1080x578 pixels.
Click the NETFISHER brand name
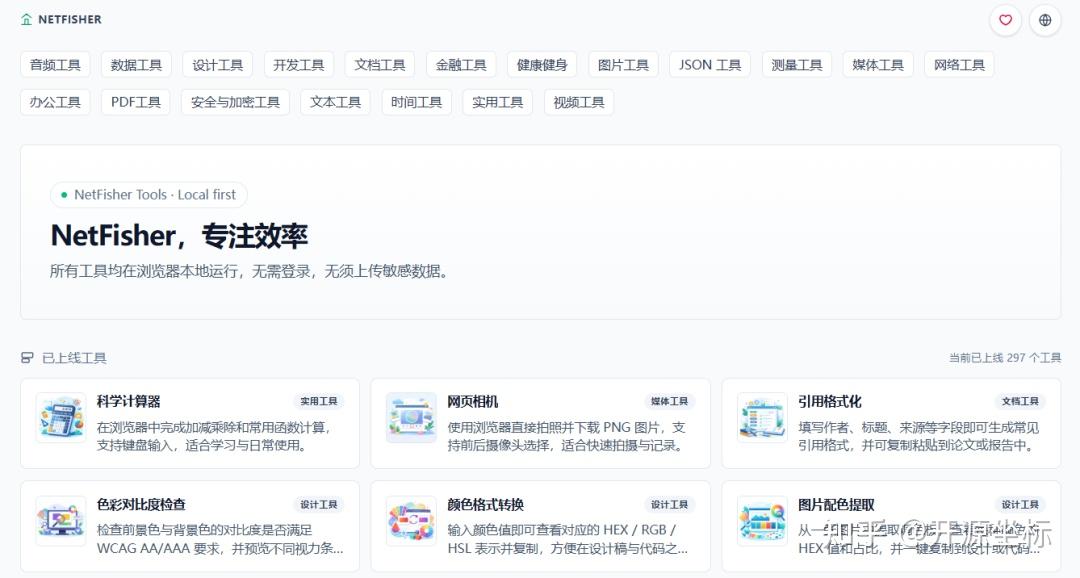(70, 19)
